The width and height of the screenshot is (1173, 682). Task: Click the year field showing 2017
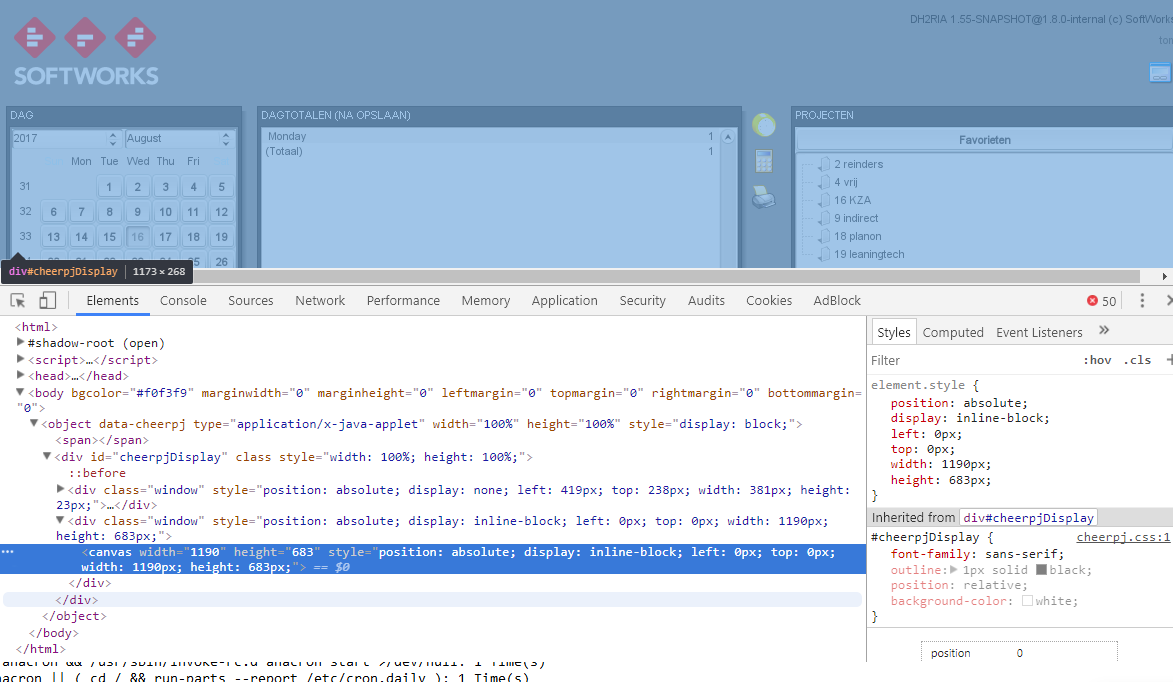(60, 138)
